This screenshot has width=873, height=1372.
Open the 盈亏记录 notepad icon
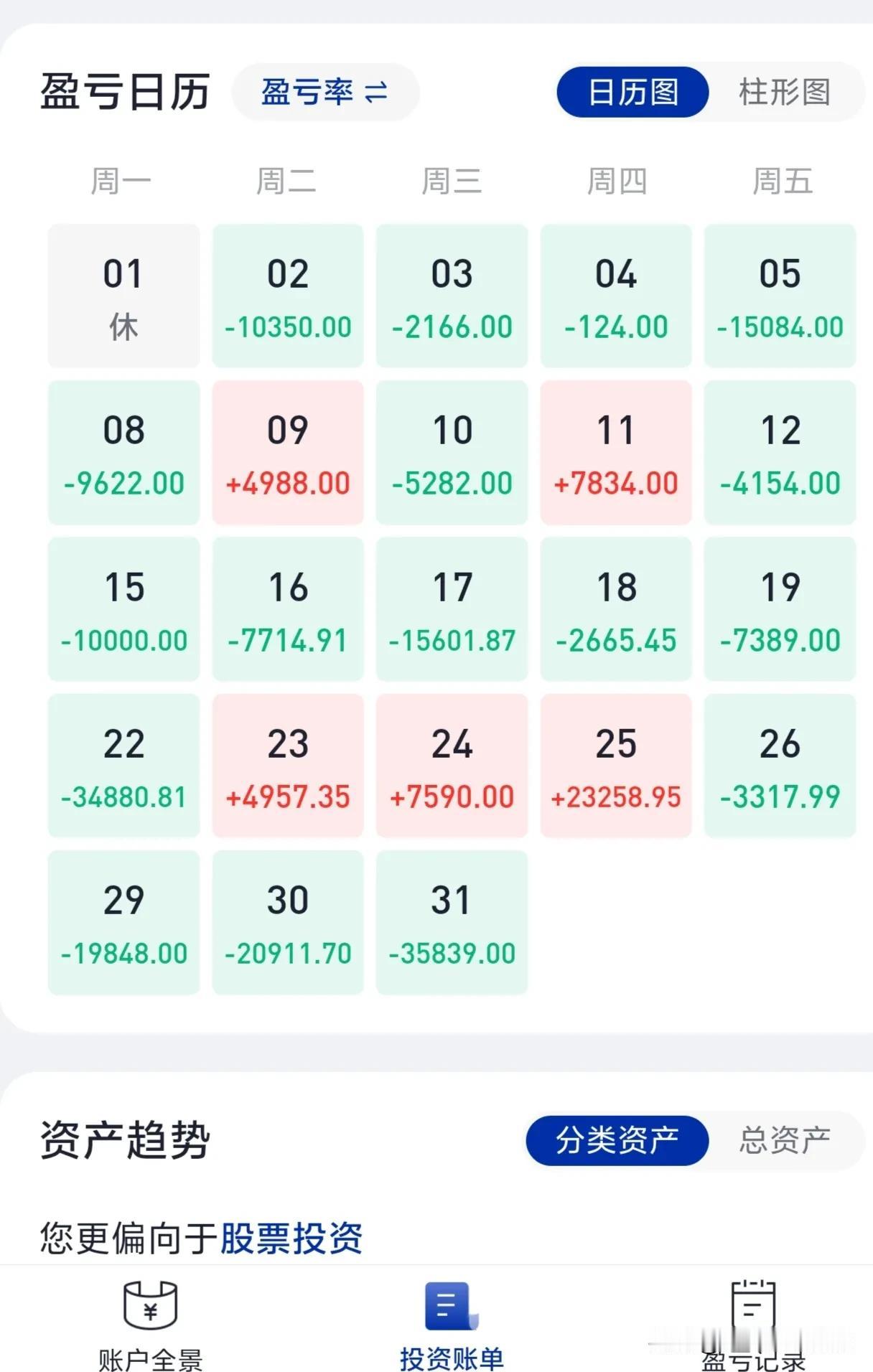pyautogui.click(x=752, y=1305)
